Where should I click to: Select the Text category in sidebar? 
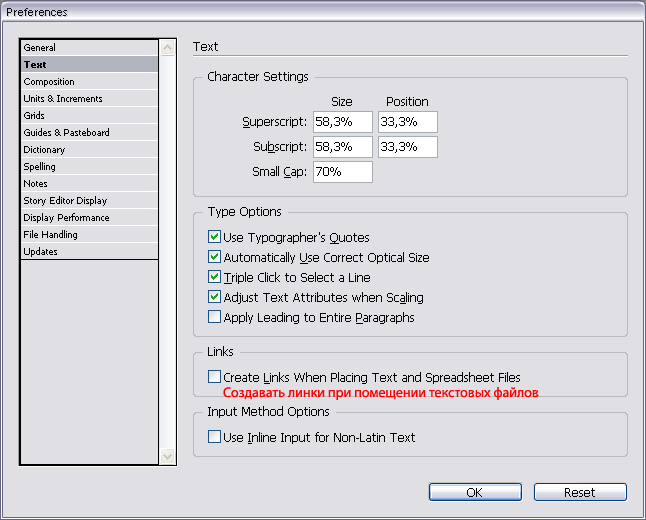pyautogui.click(x=89, y=64)
